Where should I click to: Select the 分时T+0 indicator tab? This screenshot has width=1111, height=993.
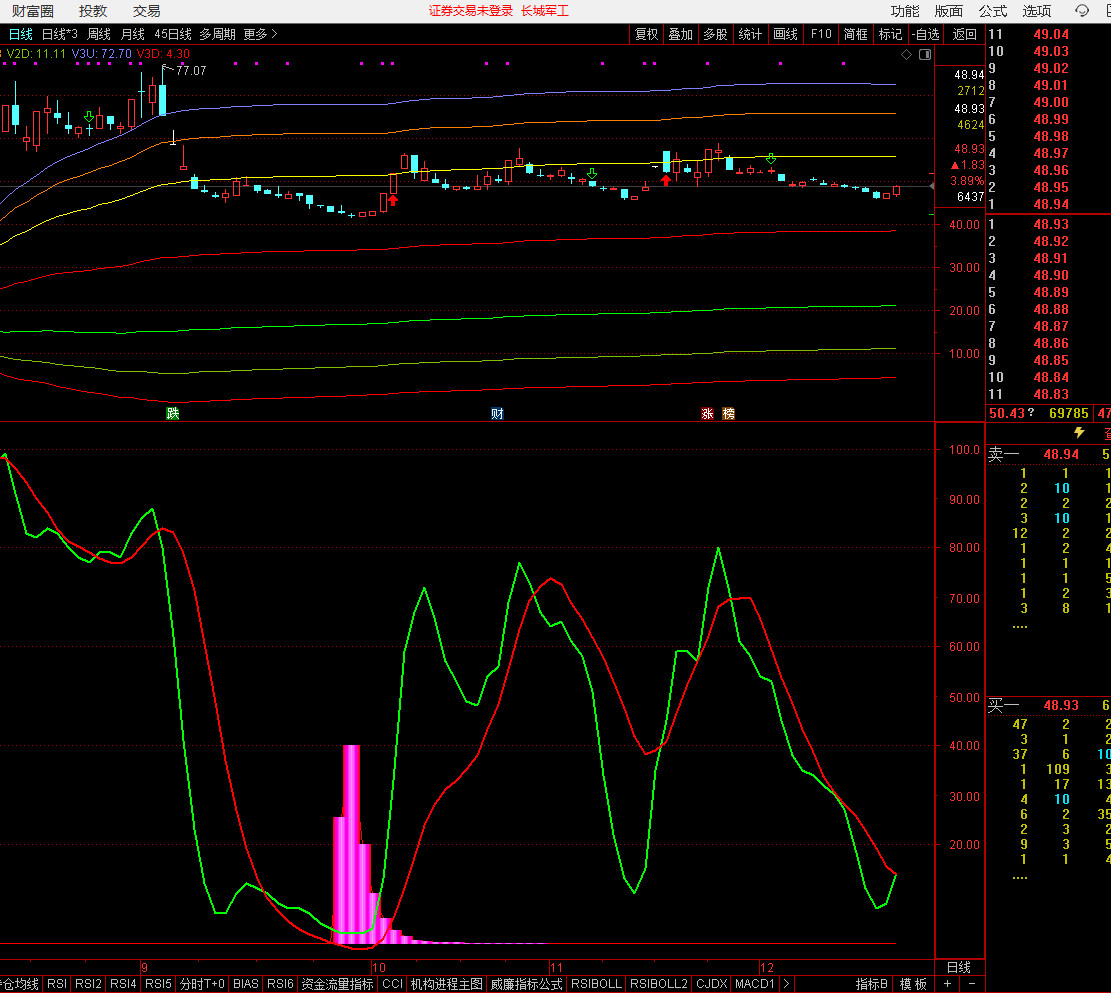click(202, 984)
